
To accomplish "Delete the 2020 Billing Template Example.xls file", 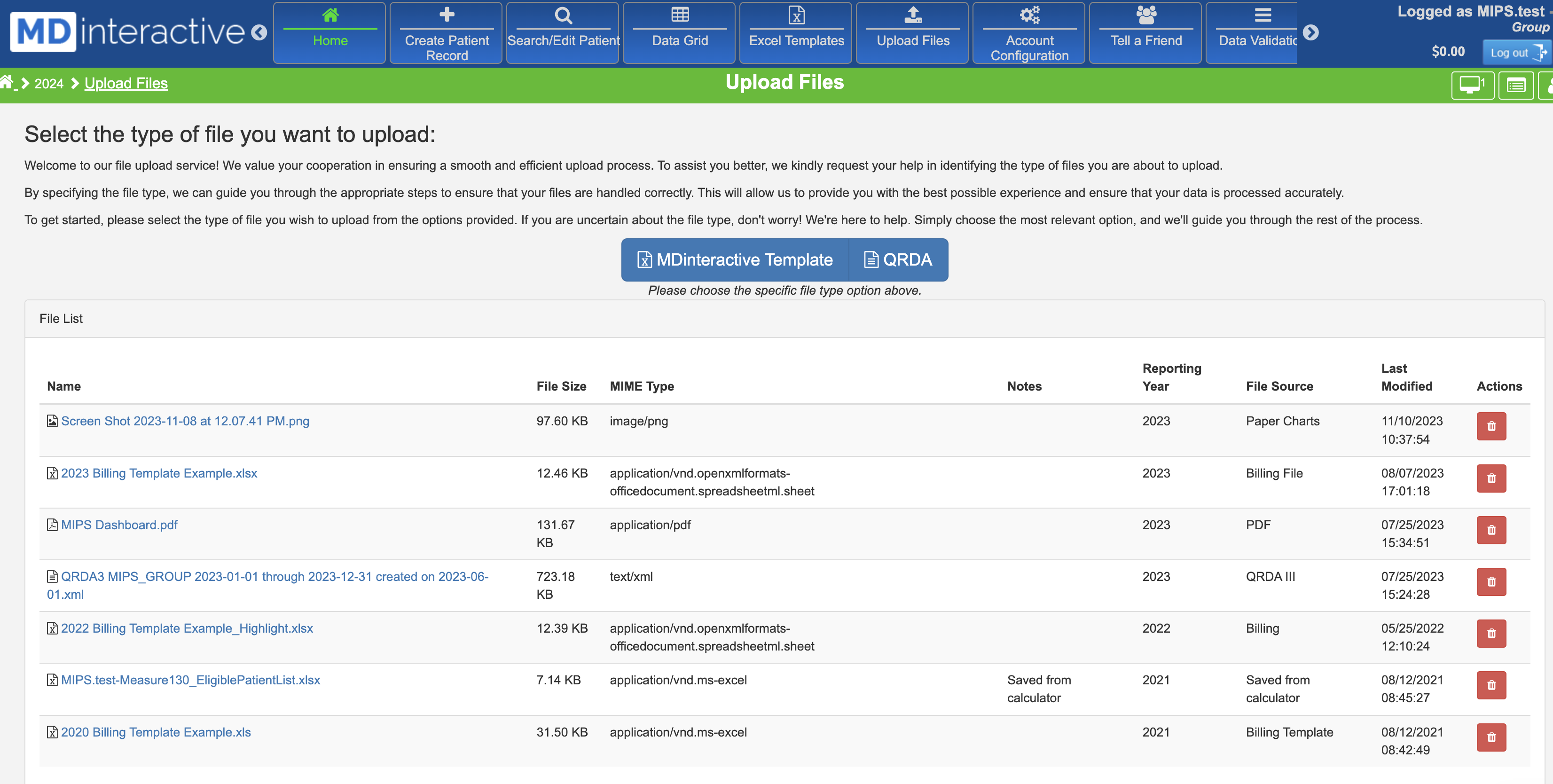I will 1491,737.
